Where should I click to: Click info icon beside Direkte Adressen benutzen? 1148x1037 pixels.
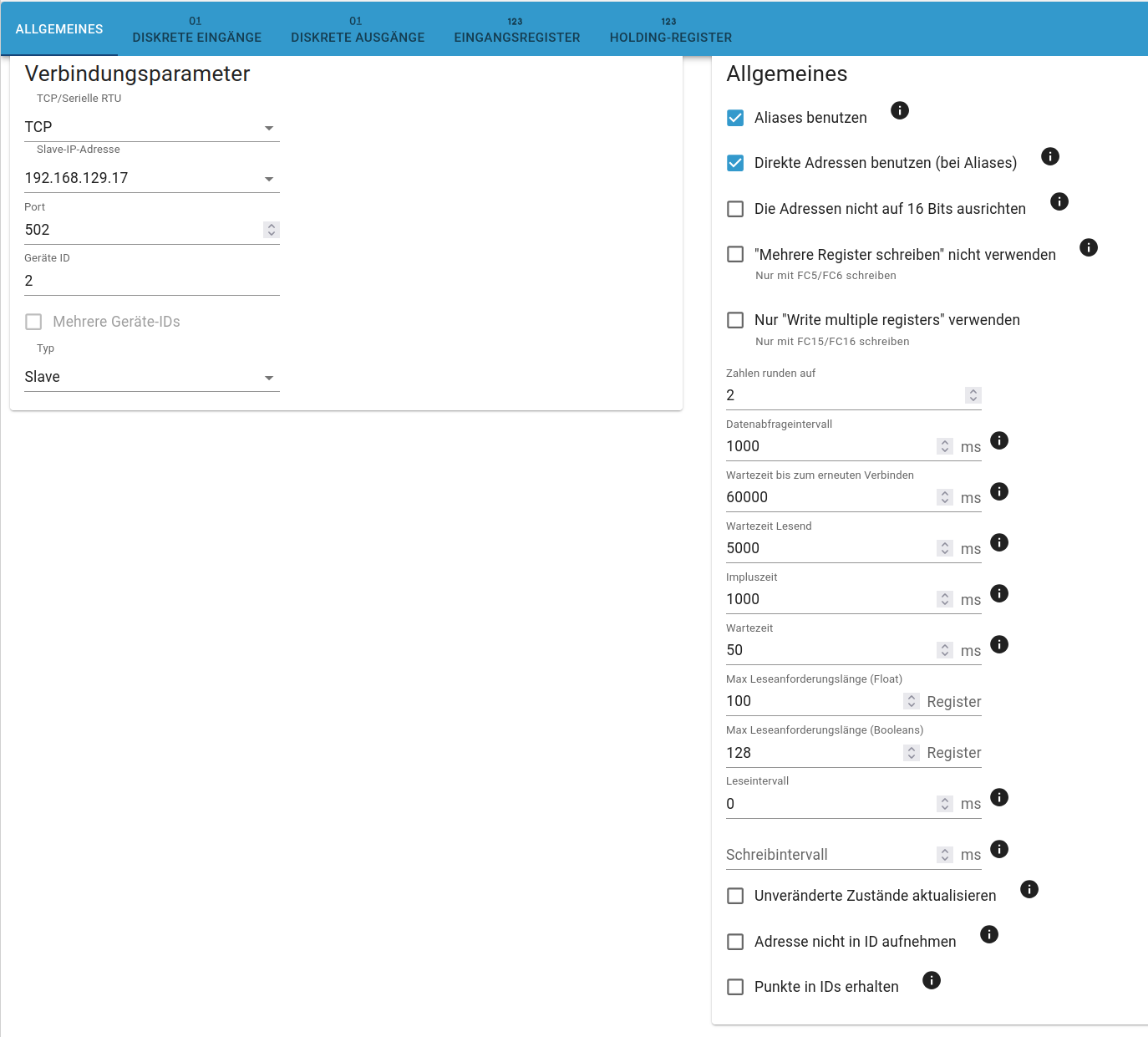coord(1049,156)
